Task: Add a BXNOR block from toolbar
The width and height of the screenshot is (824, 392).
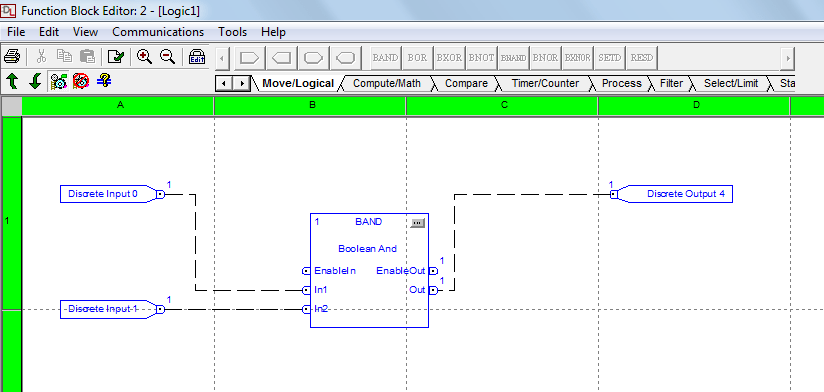Action: [578, 58]
